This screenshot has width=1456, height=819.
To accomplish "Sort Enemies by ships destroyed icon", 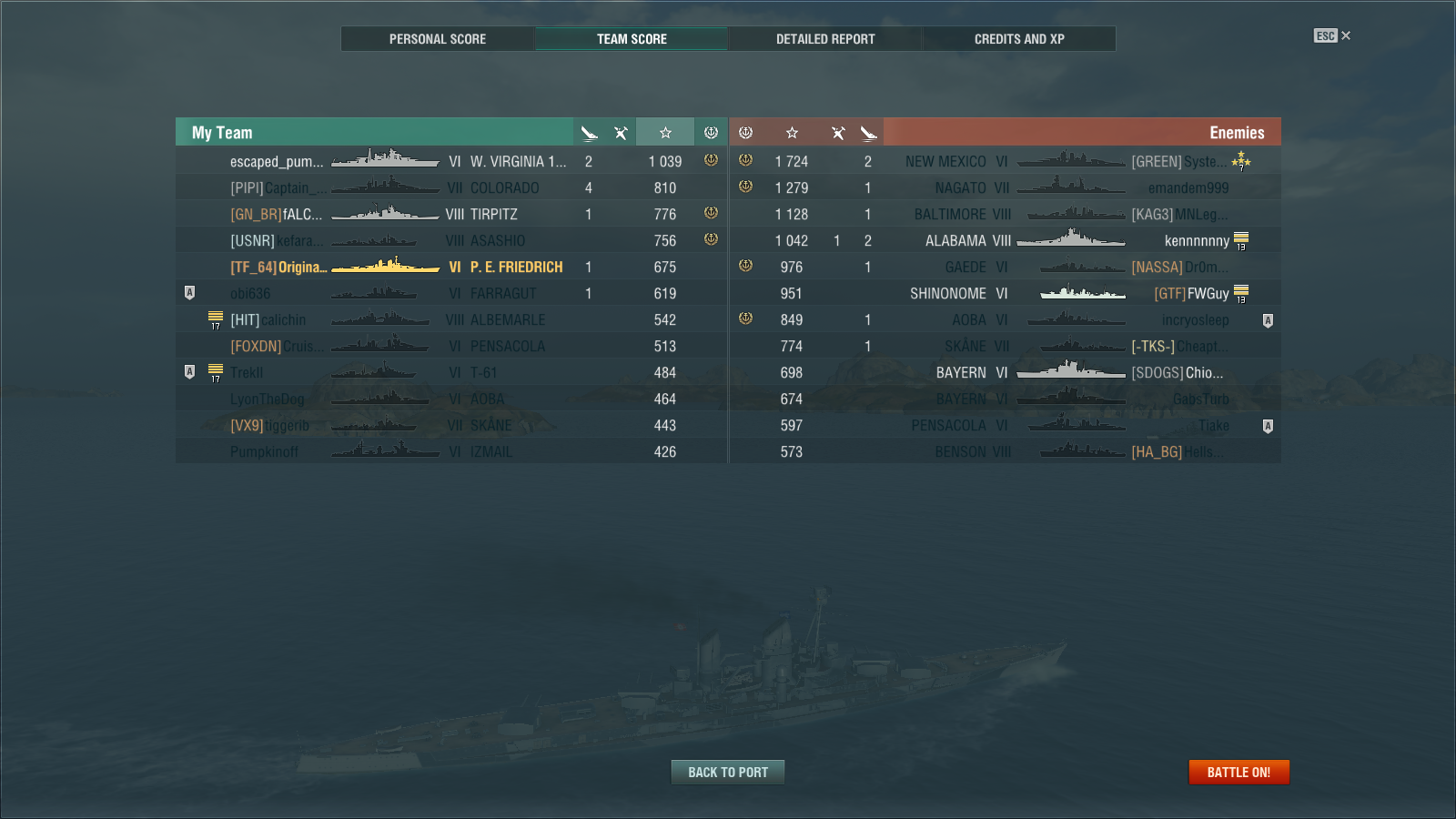I will coord(838,133).
